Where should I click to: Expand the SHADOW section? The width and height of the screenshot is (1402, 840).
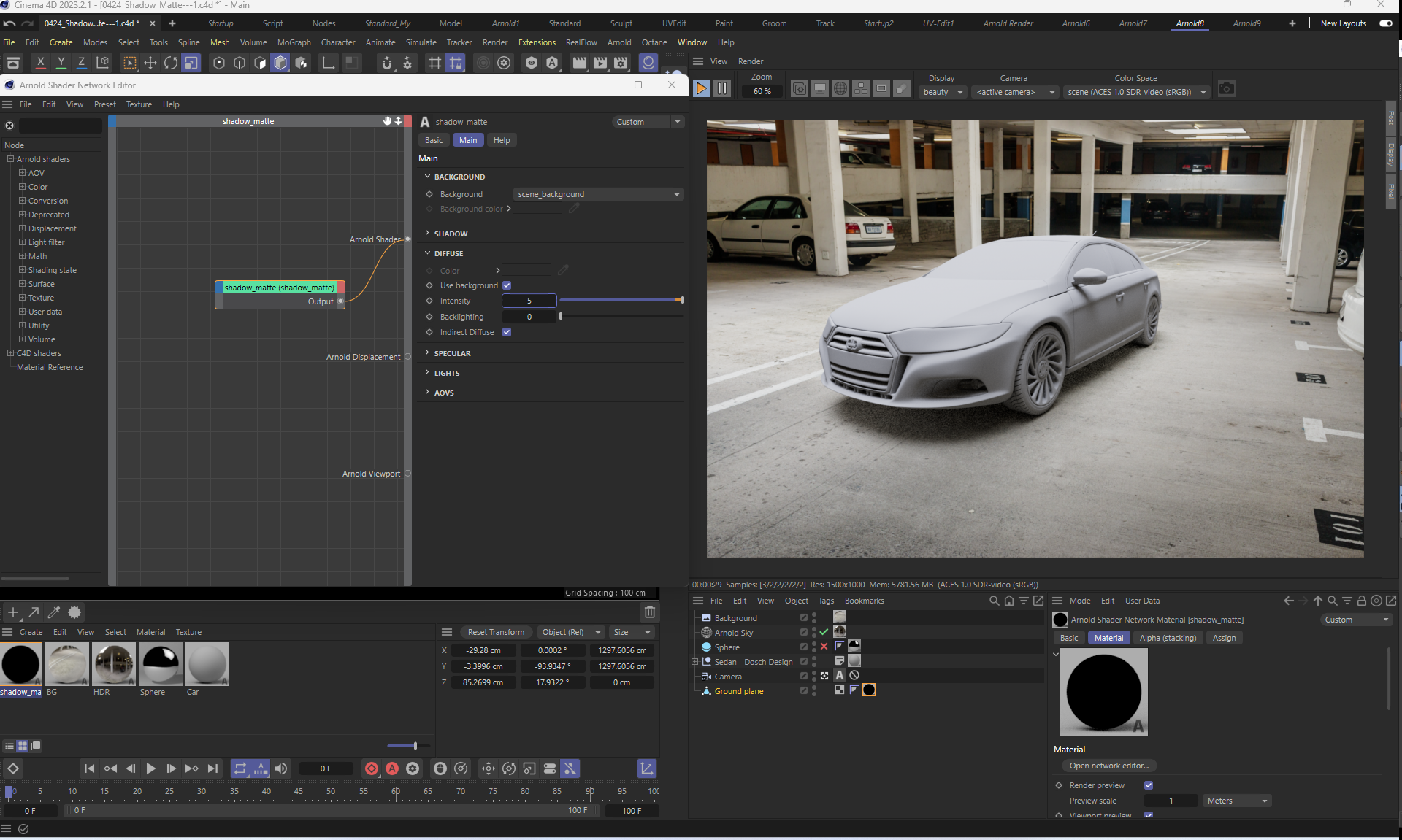pos(450,234)
